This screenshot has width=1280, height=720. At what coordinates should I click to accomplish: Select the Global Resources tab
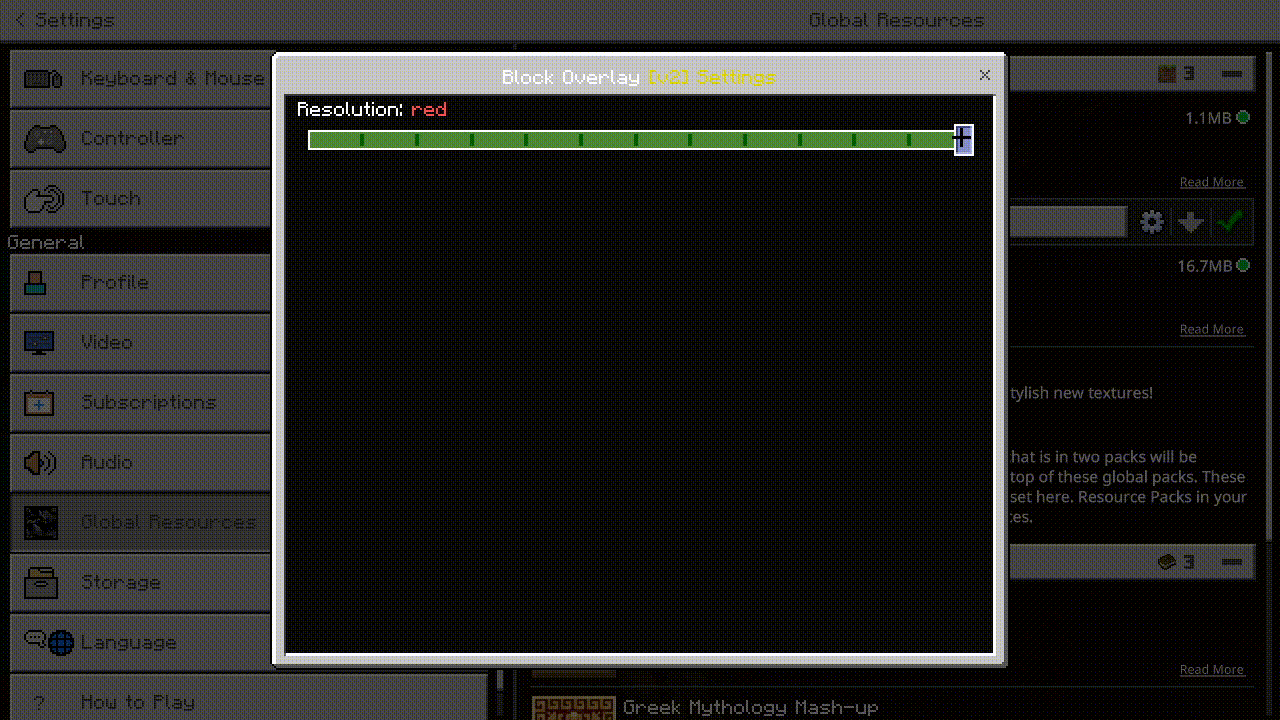point(140,523)
